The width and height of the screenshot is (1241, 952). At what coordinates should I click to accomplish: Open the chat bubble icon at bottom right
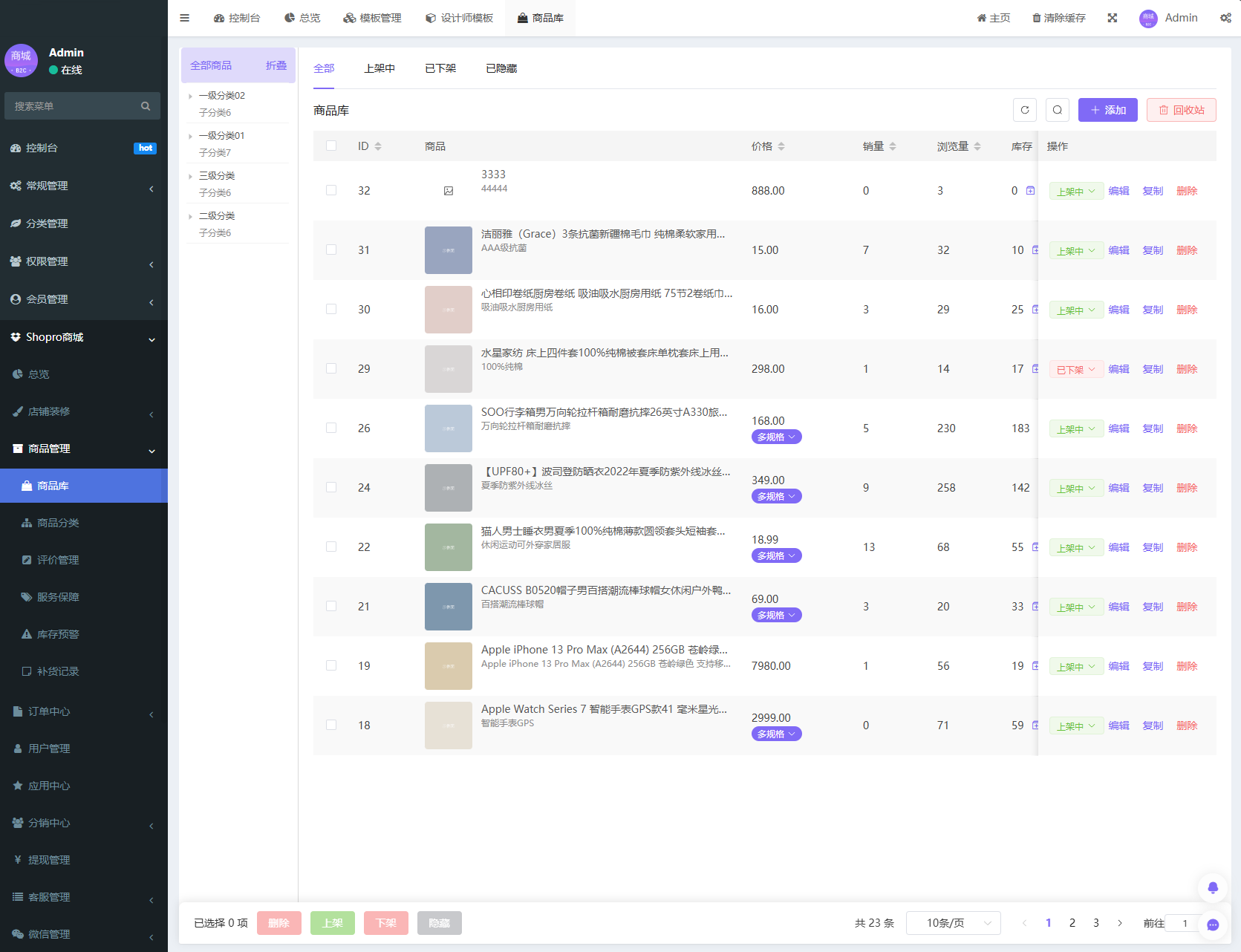[x=1212, y=924]
